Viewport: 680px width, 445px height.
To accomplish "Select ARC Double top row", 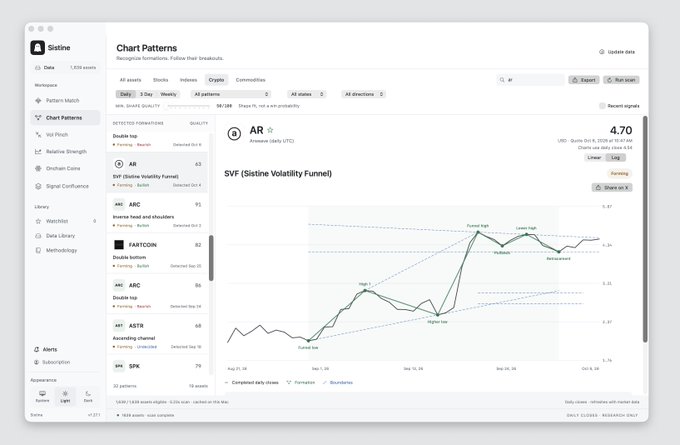I will [x=157, y=294].
